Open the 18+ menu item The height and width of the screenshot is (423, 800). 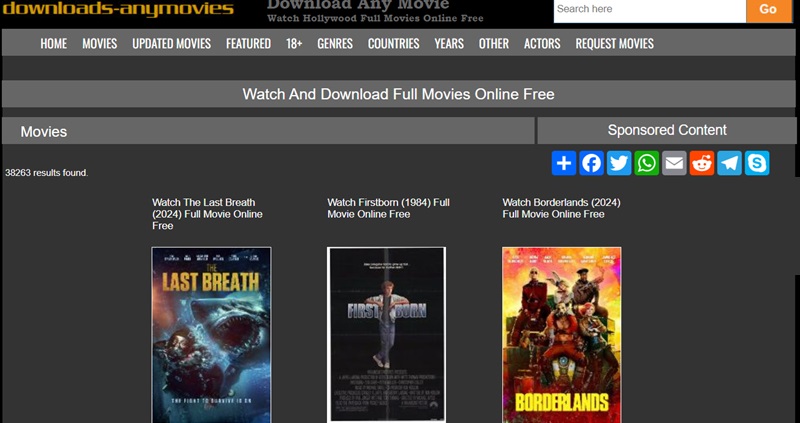[x=294, y=43]
